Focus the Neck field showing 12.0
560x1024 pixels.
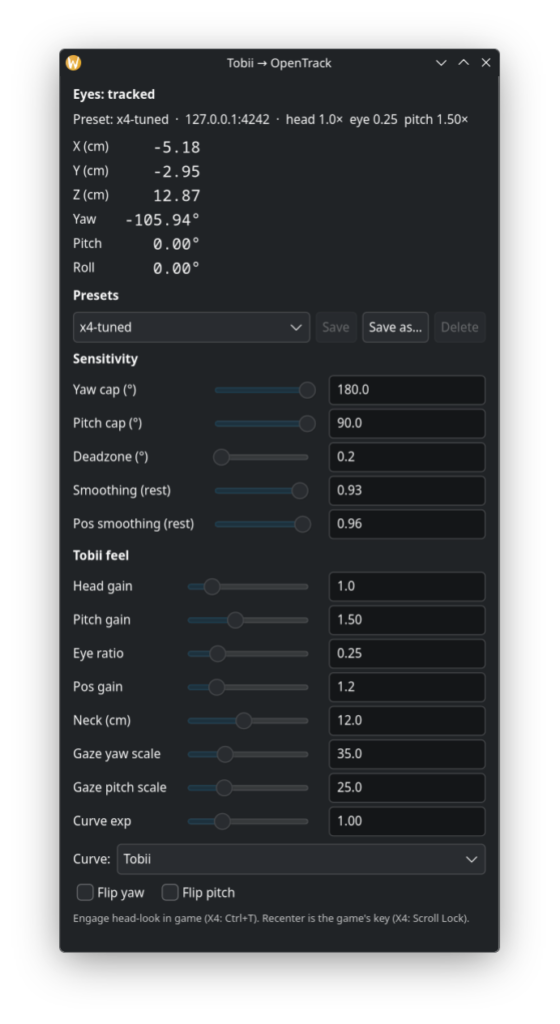point(407,720)
